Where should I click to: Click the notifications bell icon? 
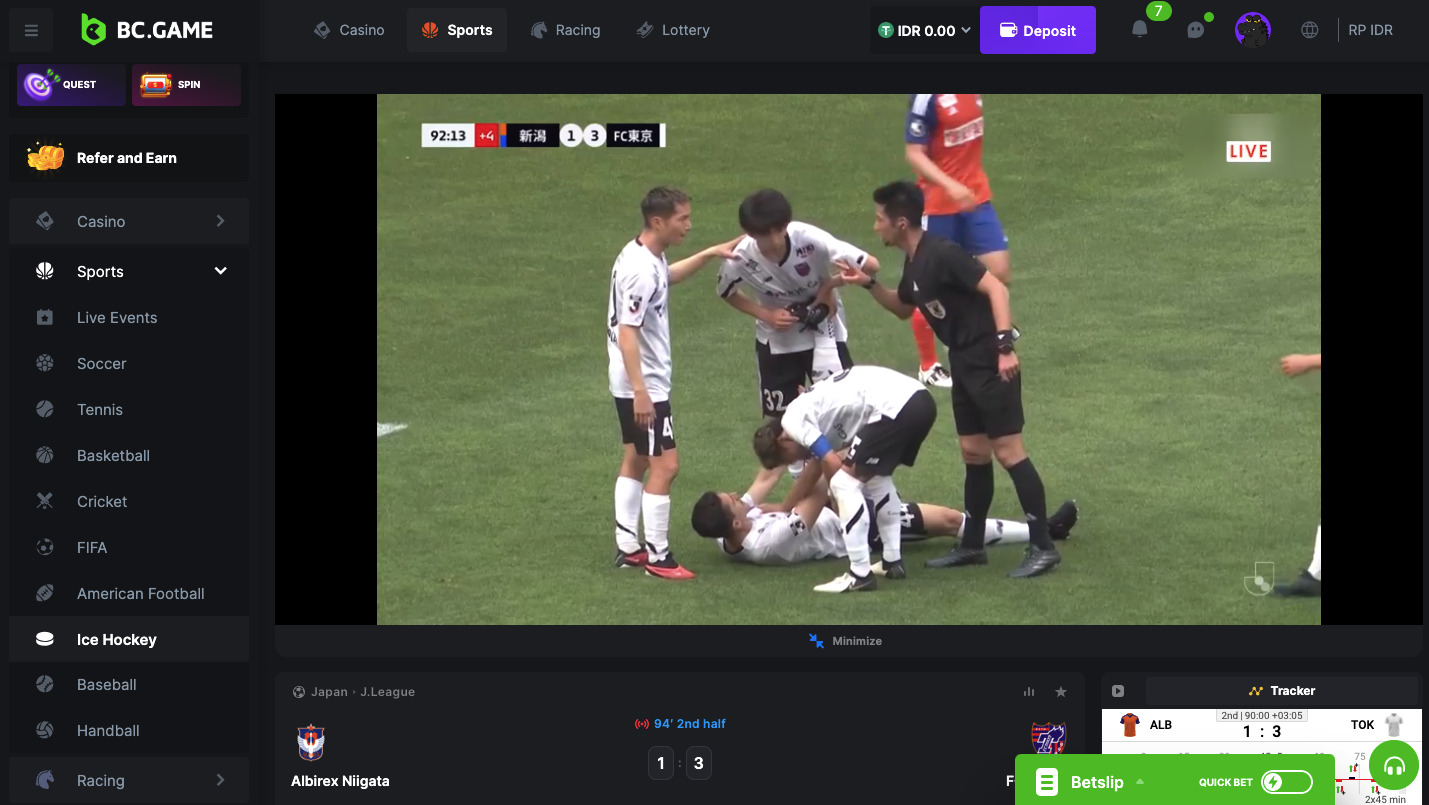click(1139, 30)
